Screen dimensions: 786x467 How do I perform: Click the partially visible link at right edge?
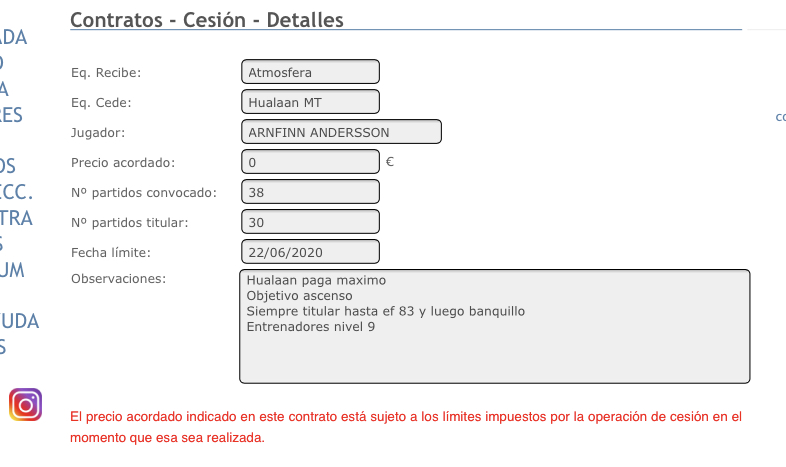click(x=780, y=117)
